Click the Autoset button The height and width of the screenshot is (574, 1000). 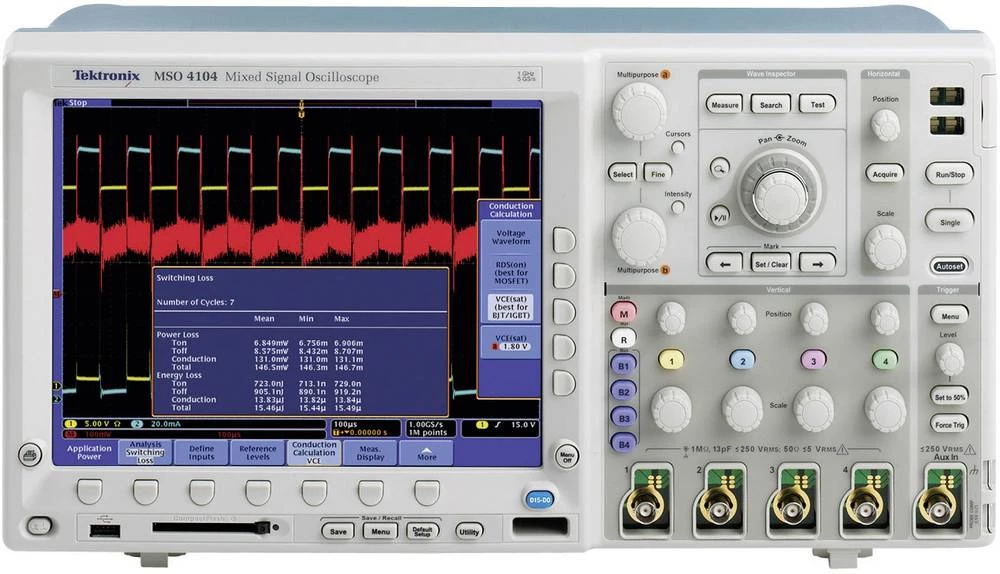[949, 266]
